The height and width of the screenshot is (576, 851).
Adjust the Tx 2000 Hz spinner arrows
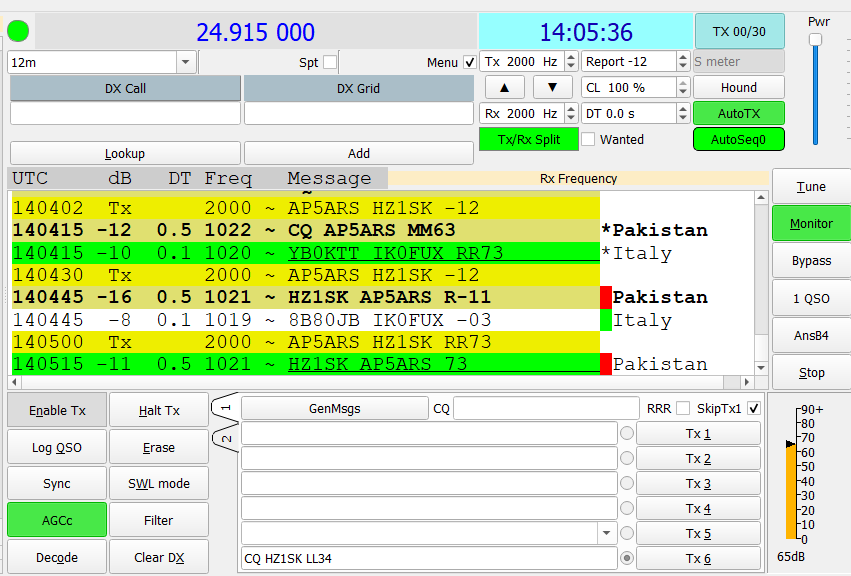click(570, 61)
